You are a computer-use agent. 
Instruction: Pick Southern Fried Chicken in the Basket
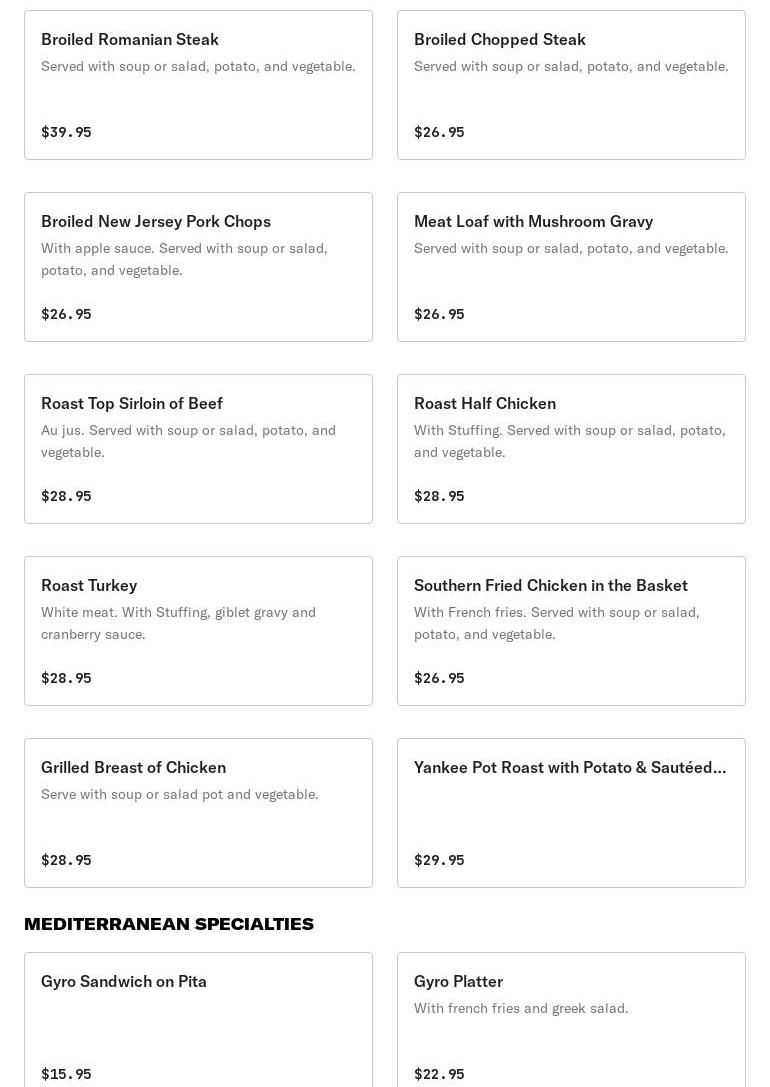click(x=571, y=631)
